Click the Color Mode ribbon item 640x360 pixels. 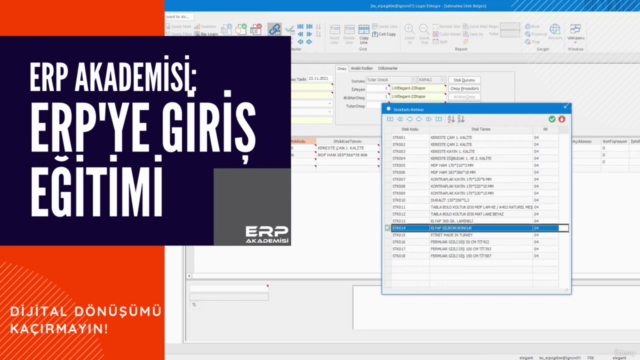(447, 34)
